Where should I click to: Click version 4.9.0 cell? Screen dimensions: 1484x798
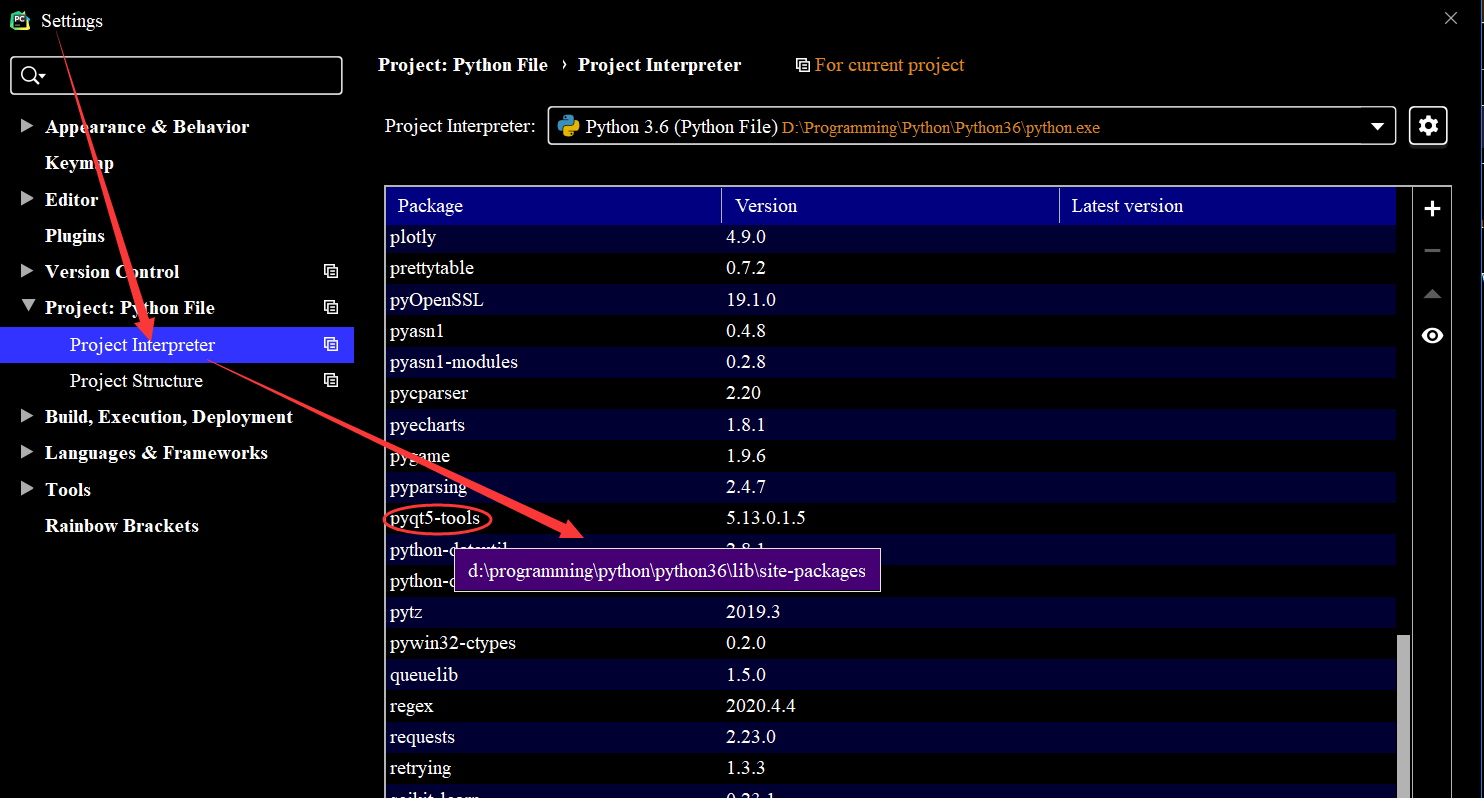click(x=745, y=237)
